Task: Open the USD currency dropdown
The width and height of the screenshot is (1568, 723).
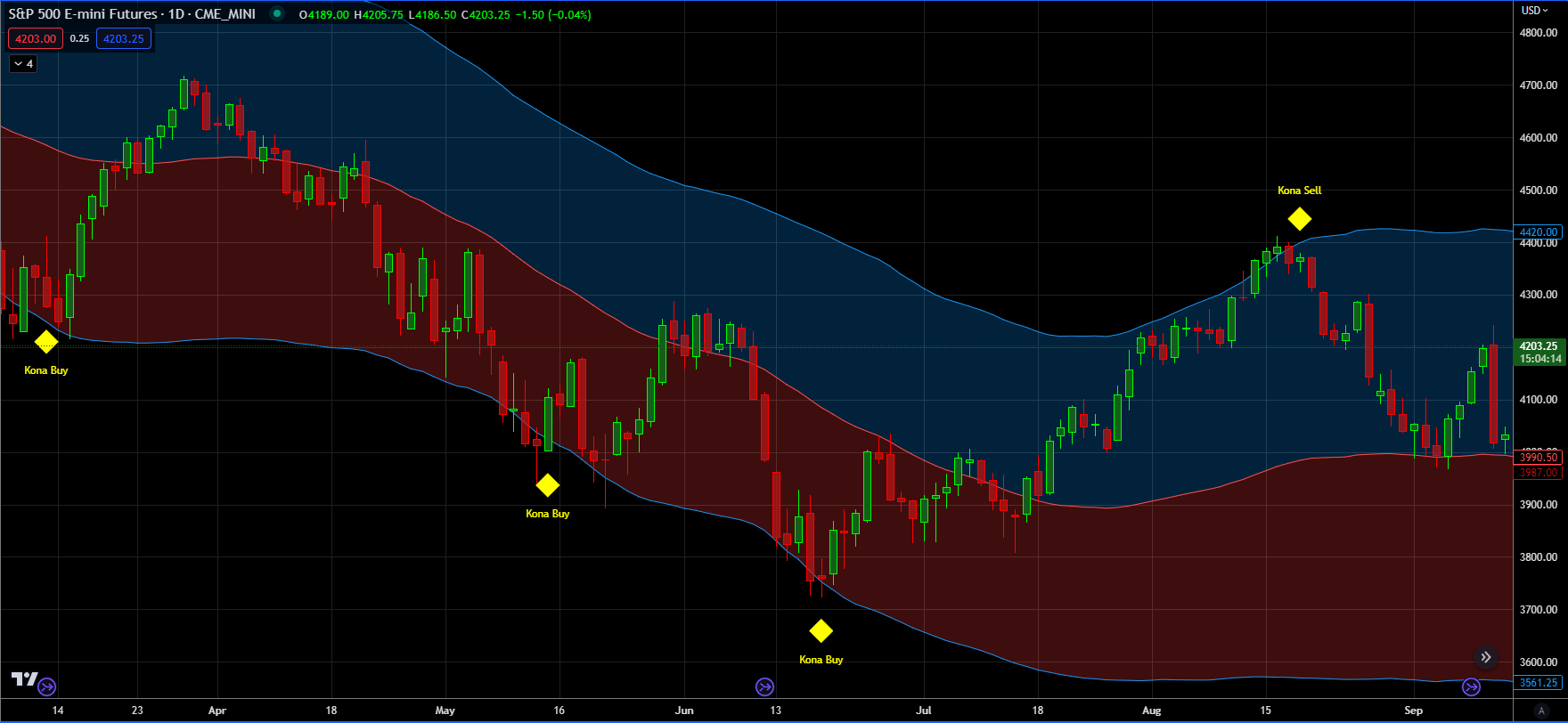Action: (x=1534, y=11)
